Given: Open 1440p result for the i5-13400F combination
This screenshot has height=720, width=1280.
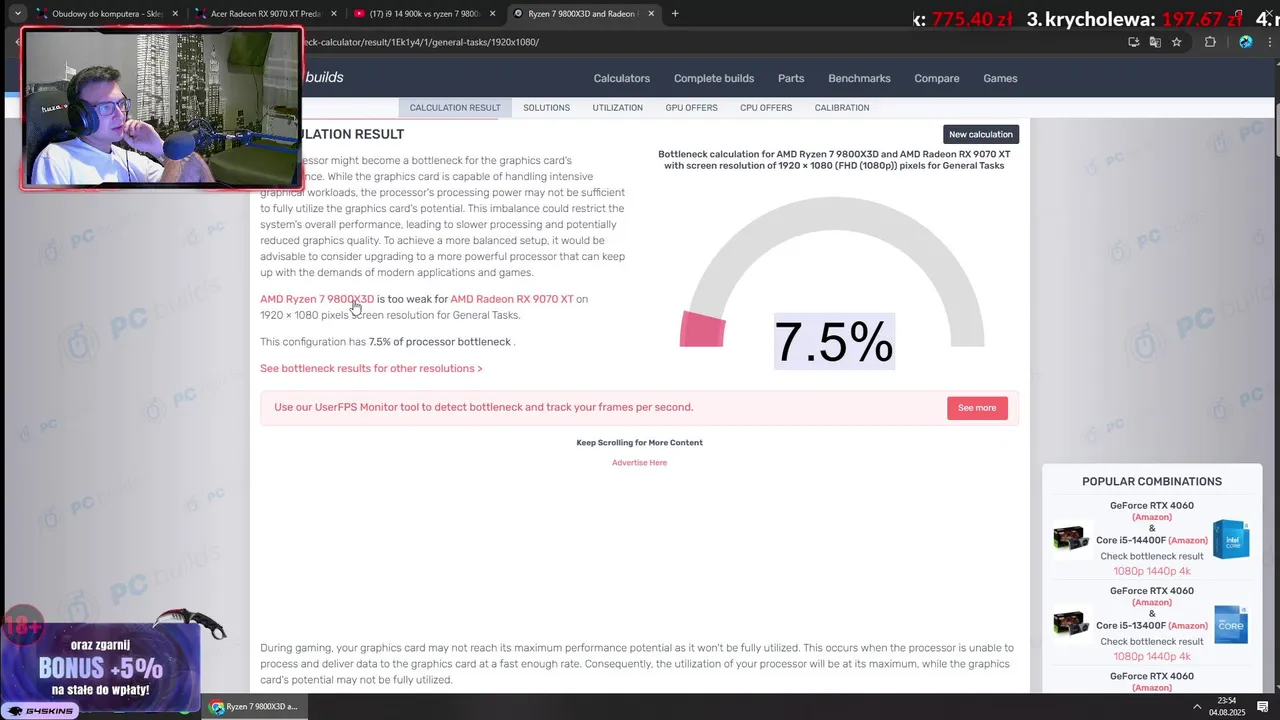Looking at the screenshot, I should pyautogui.click(x=1161, y=657).
